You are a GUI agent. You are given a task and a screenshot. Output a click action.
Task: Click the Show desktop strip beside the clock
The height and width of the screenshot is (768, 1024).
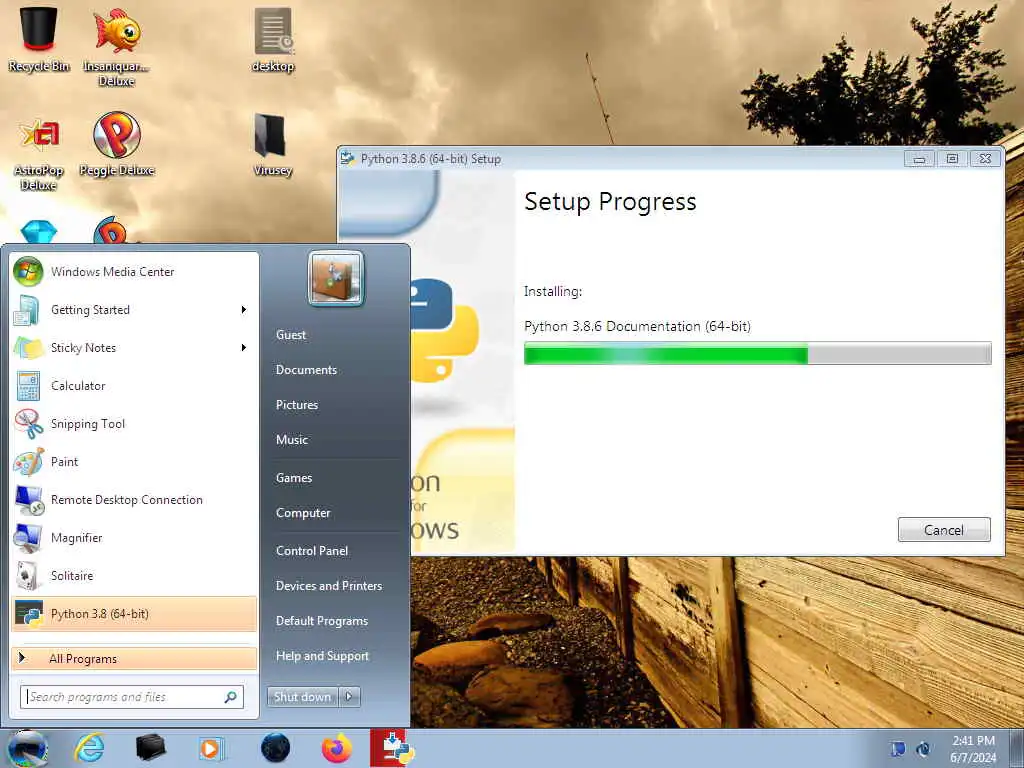pos(1016,749)
